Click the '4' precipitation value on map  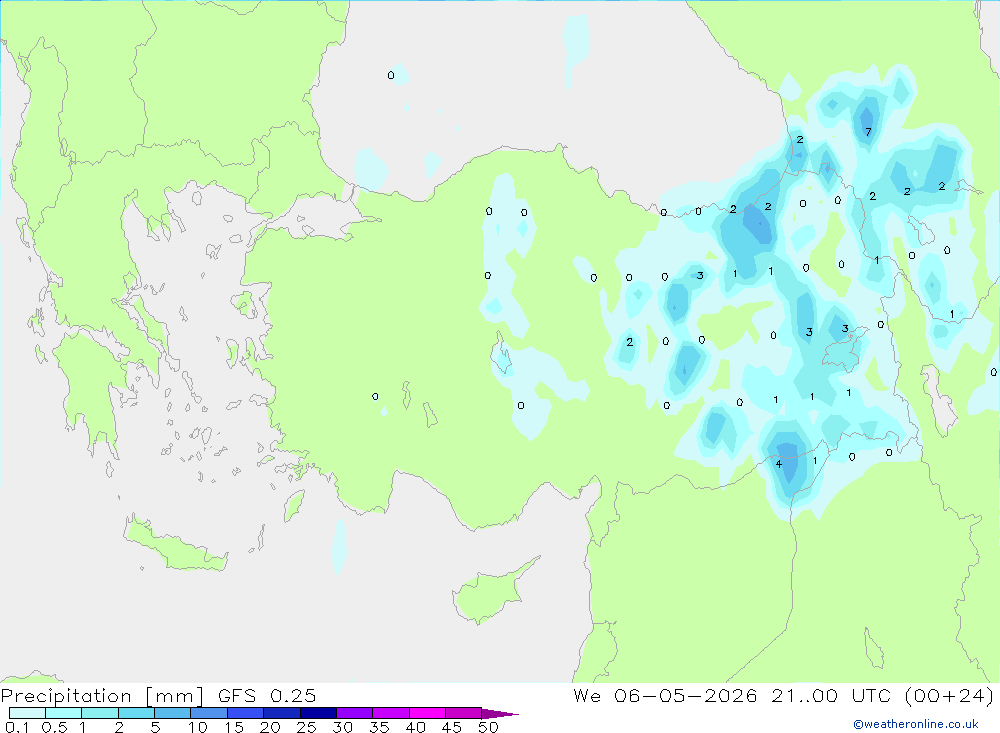click(779, 464)
